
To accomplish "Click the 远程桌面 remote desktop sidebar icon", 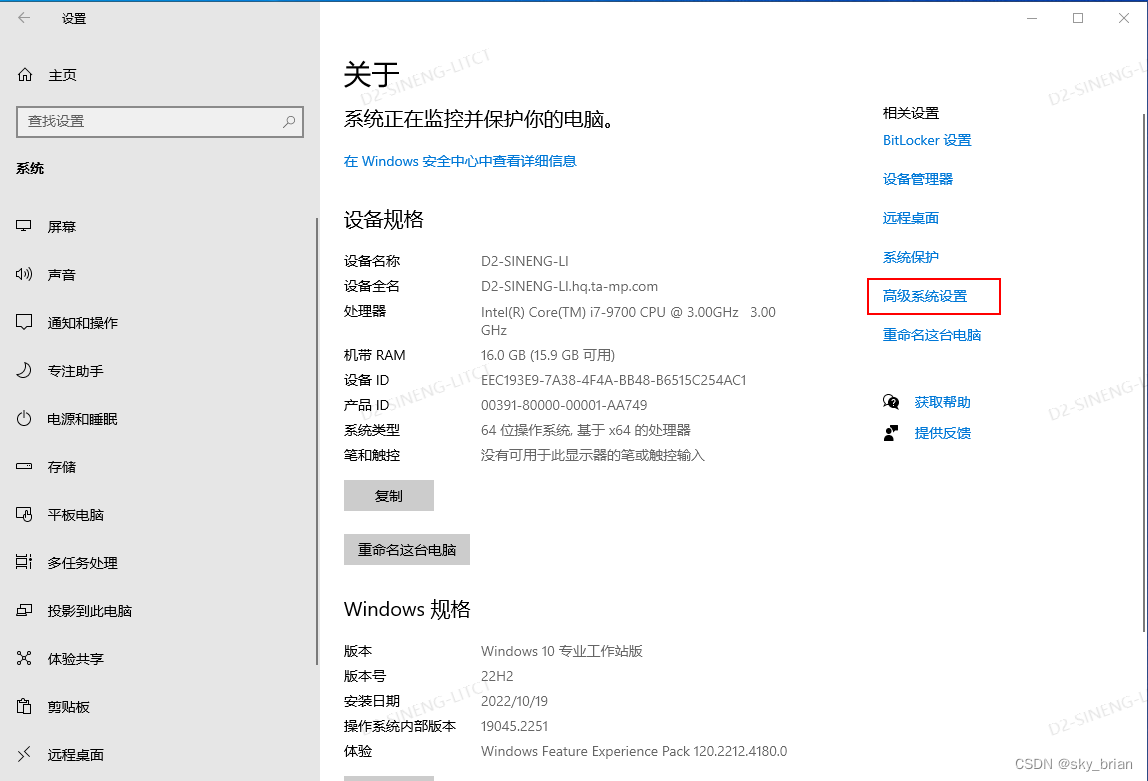I will coord(24,754).
